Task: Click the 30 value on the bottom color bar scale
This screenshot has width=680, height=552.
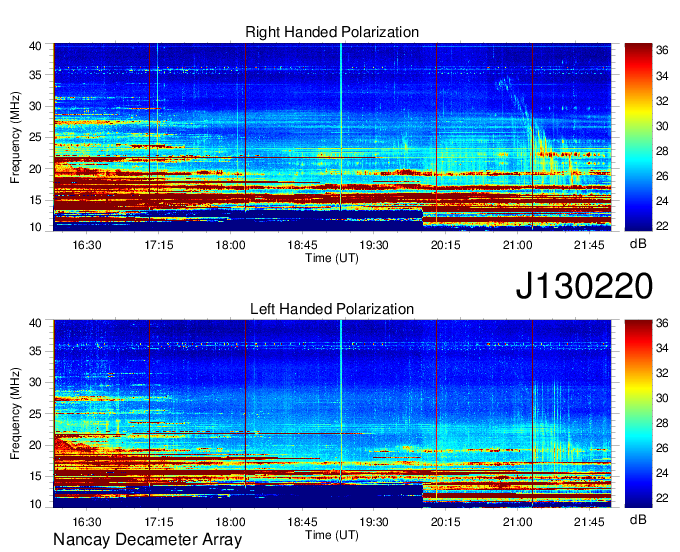Action: pos(662,398)
